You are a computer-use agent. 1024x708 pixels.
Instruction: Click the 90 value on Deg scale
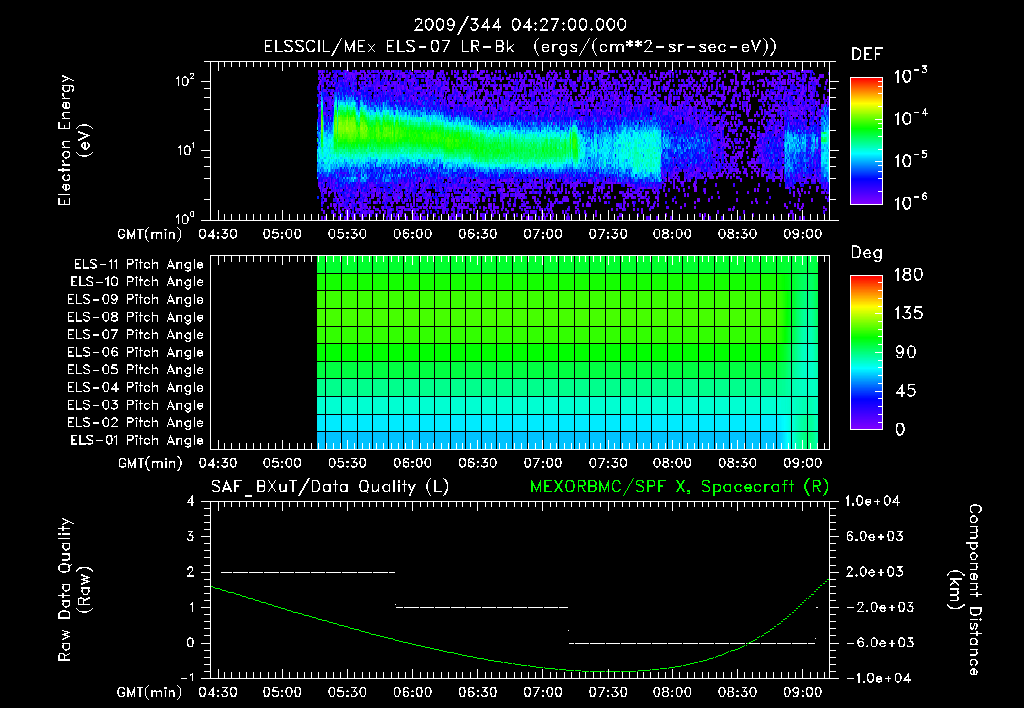(x=906, y=353)
